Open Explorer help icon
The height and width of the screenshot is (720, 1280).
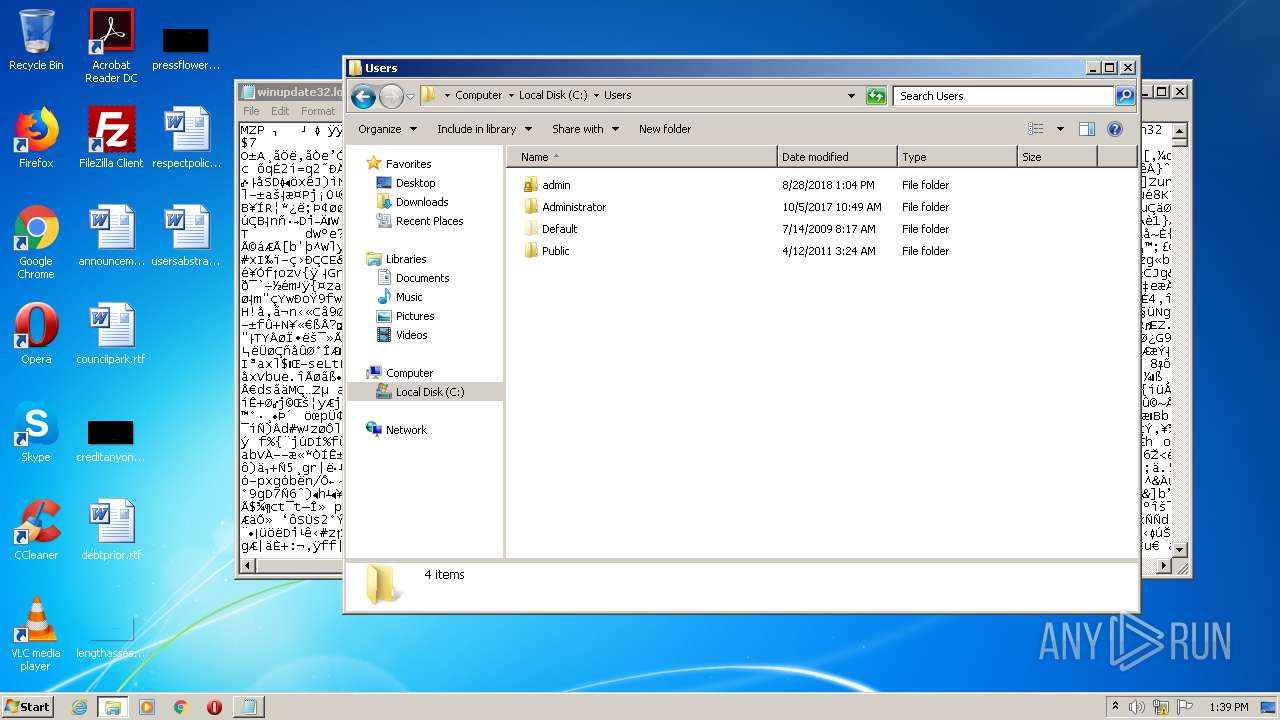1115,129
